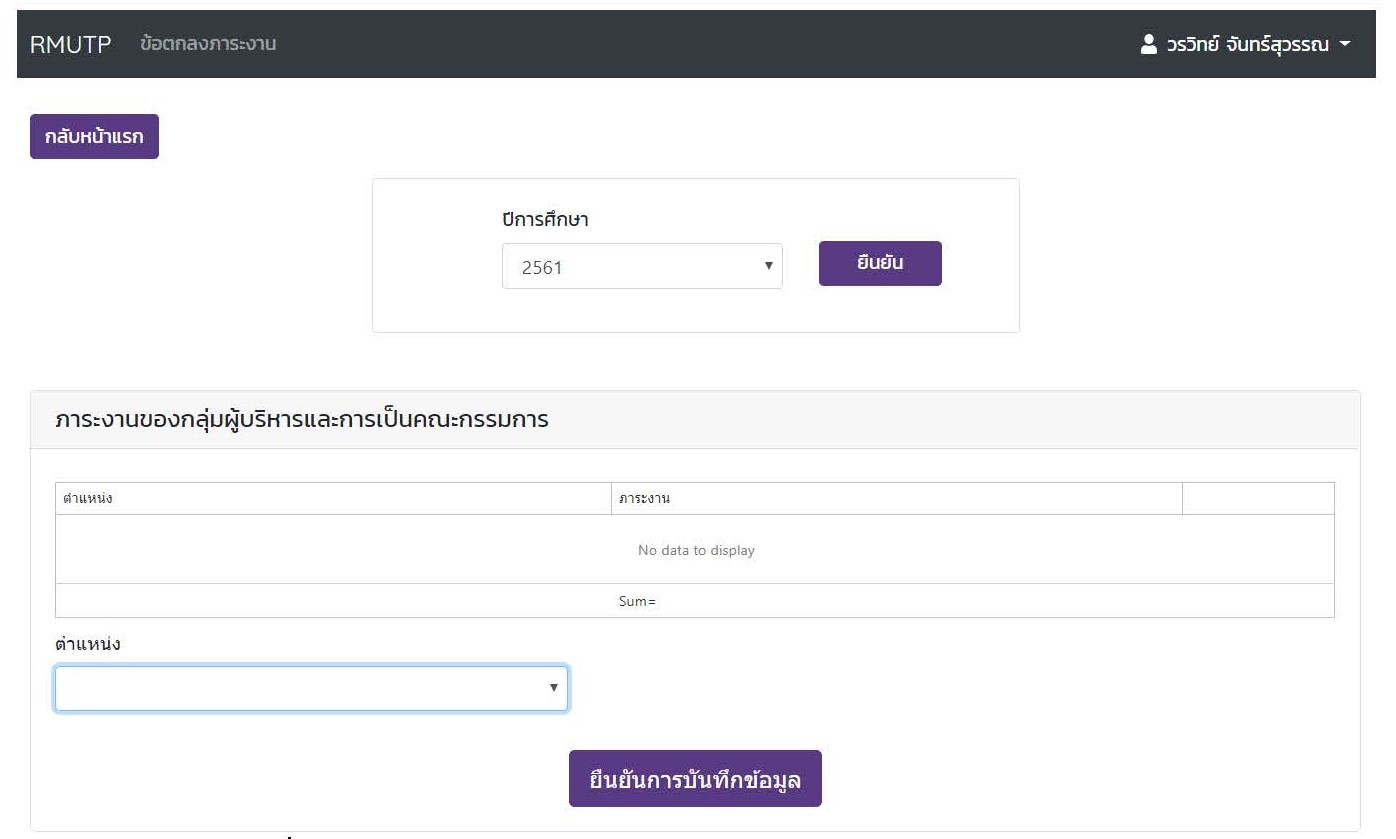Click the Sum= footer cell

[x=637, y=602]
